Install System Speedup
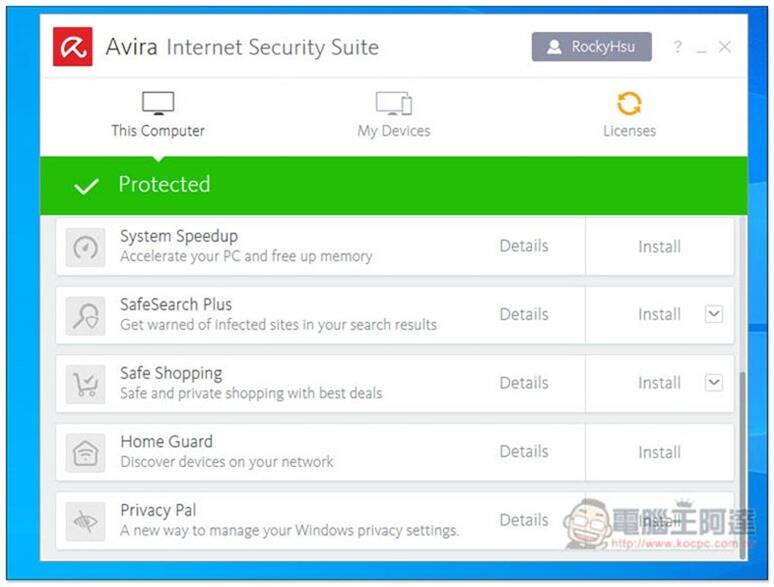Screen dimensions: 774x587 [659, 246]
